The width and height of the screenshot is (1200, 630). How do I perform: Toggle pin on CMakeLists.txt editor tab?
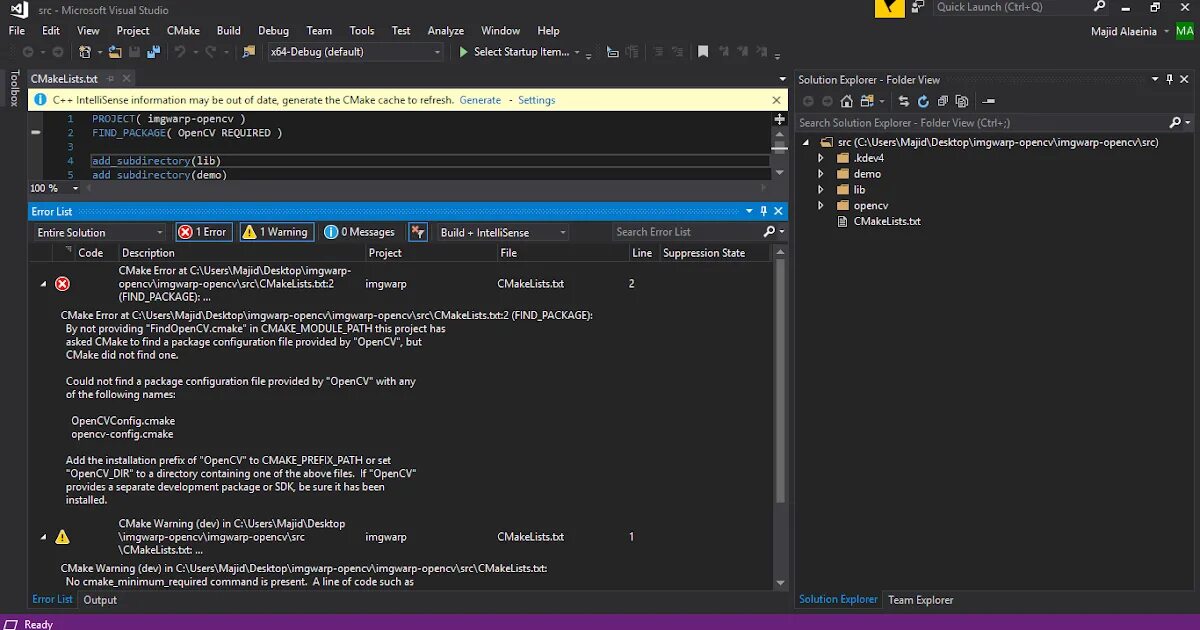110,79
